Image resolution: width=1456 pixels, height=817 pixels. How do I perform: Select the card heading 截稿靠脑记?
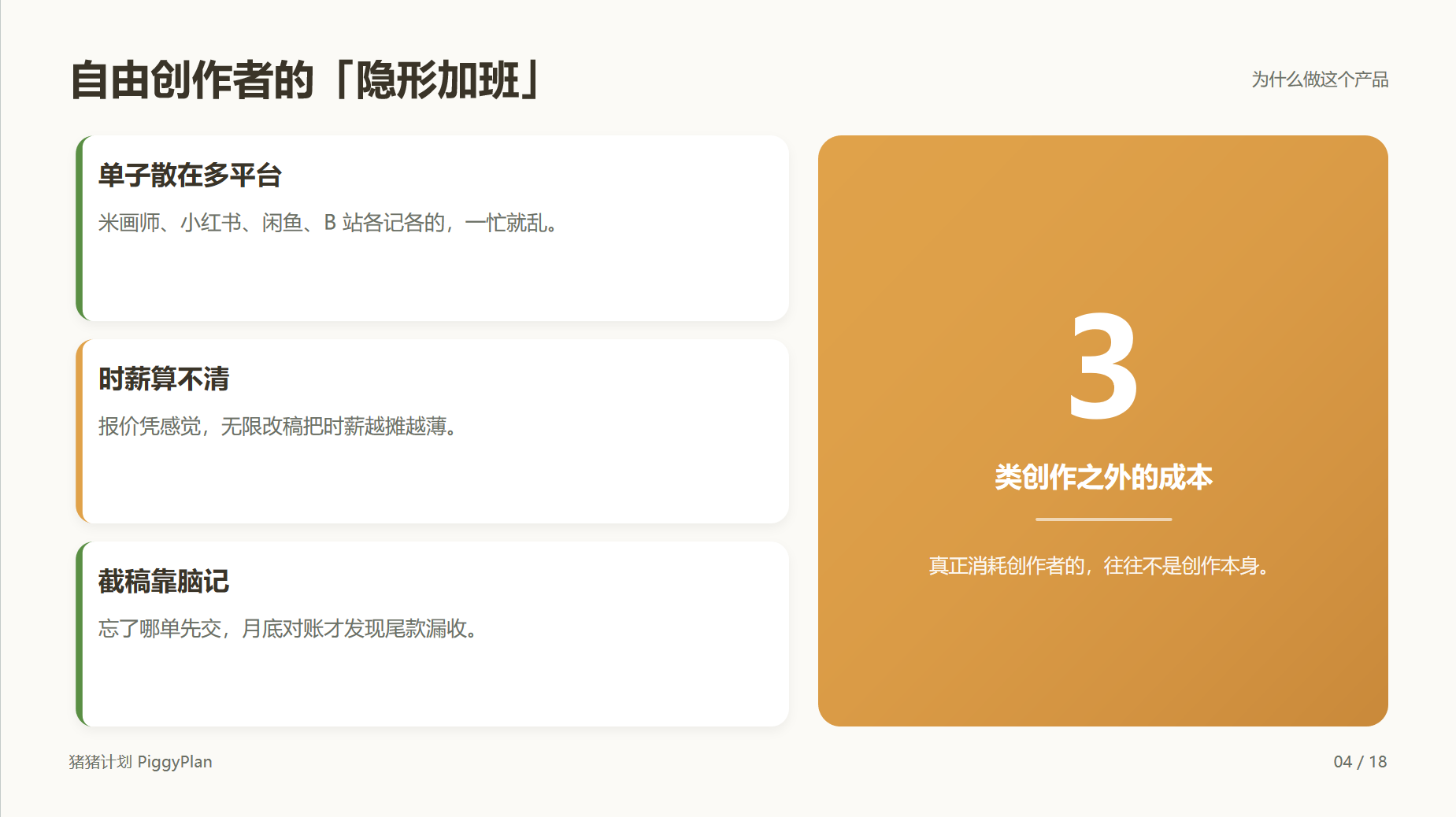click(164, 582)
